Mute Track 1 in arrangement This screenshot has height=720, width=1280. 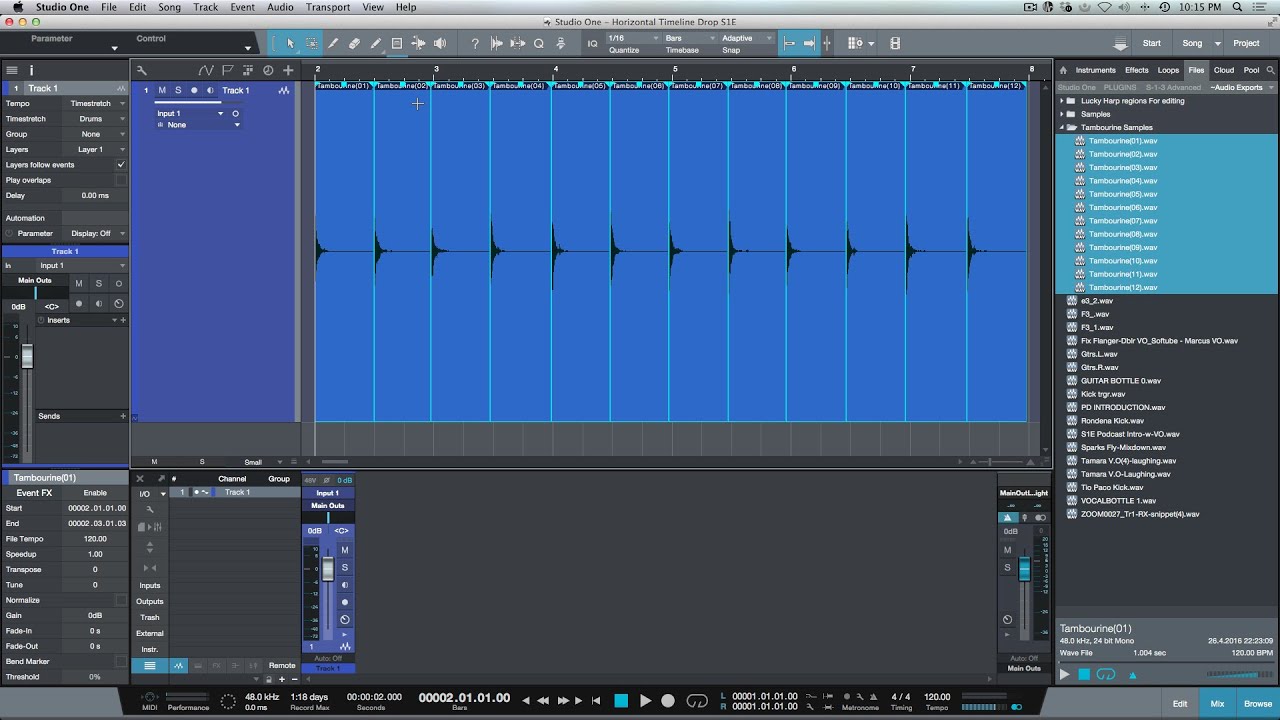pyautogui.click(x=162, y=90)
